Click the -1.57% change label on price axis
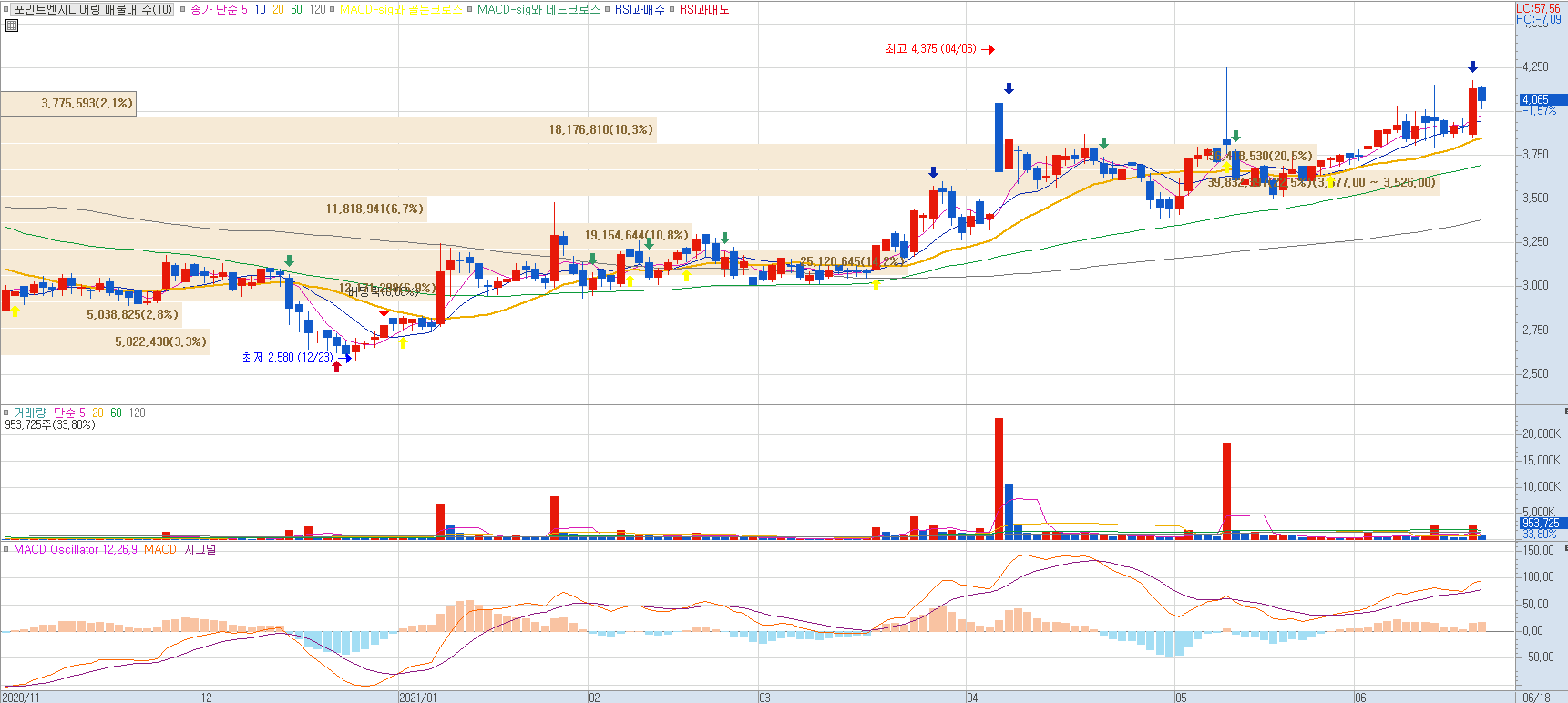 [1539, 110]
